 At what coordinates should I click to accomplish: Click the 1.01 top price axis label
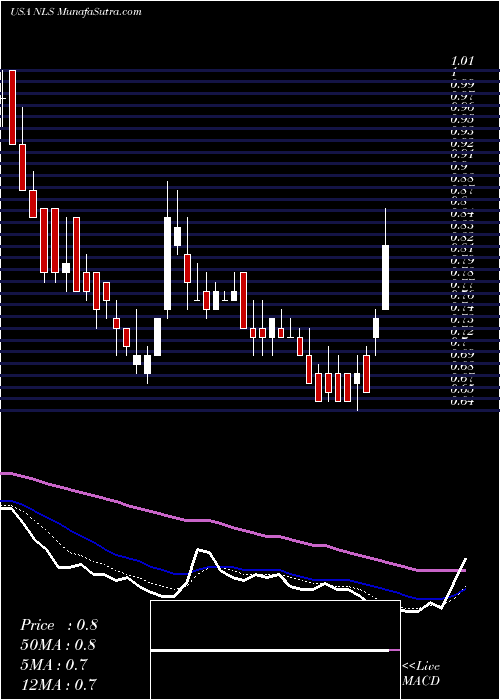click(x=462, y=61)
